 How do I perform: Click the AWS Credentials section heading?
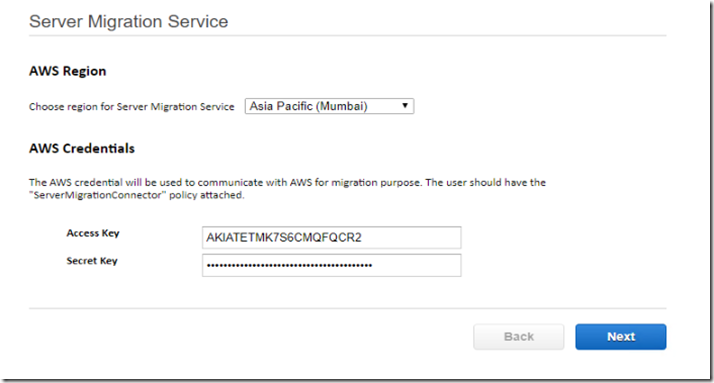[82, 148]
